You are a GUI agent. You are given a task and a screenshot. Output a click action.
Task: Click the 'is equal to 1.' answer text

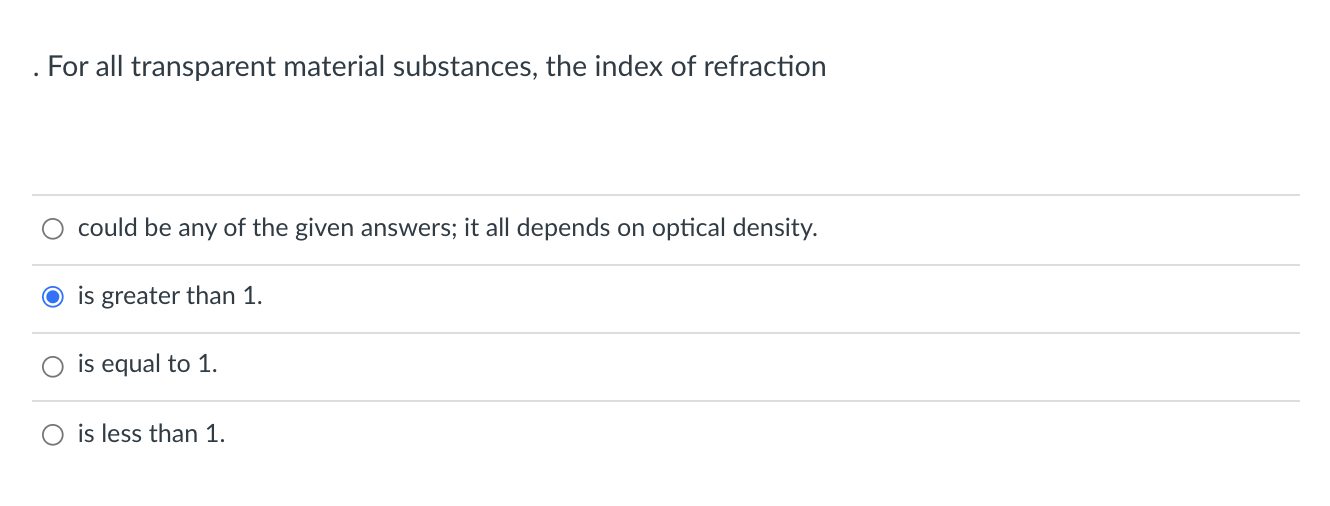(147, 364)
